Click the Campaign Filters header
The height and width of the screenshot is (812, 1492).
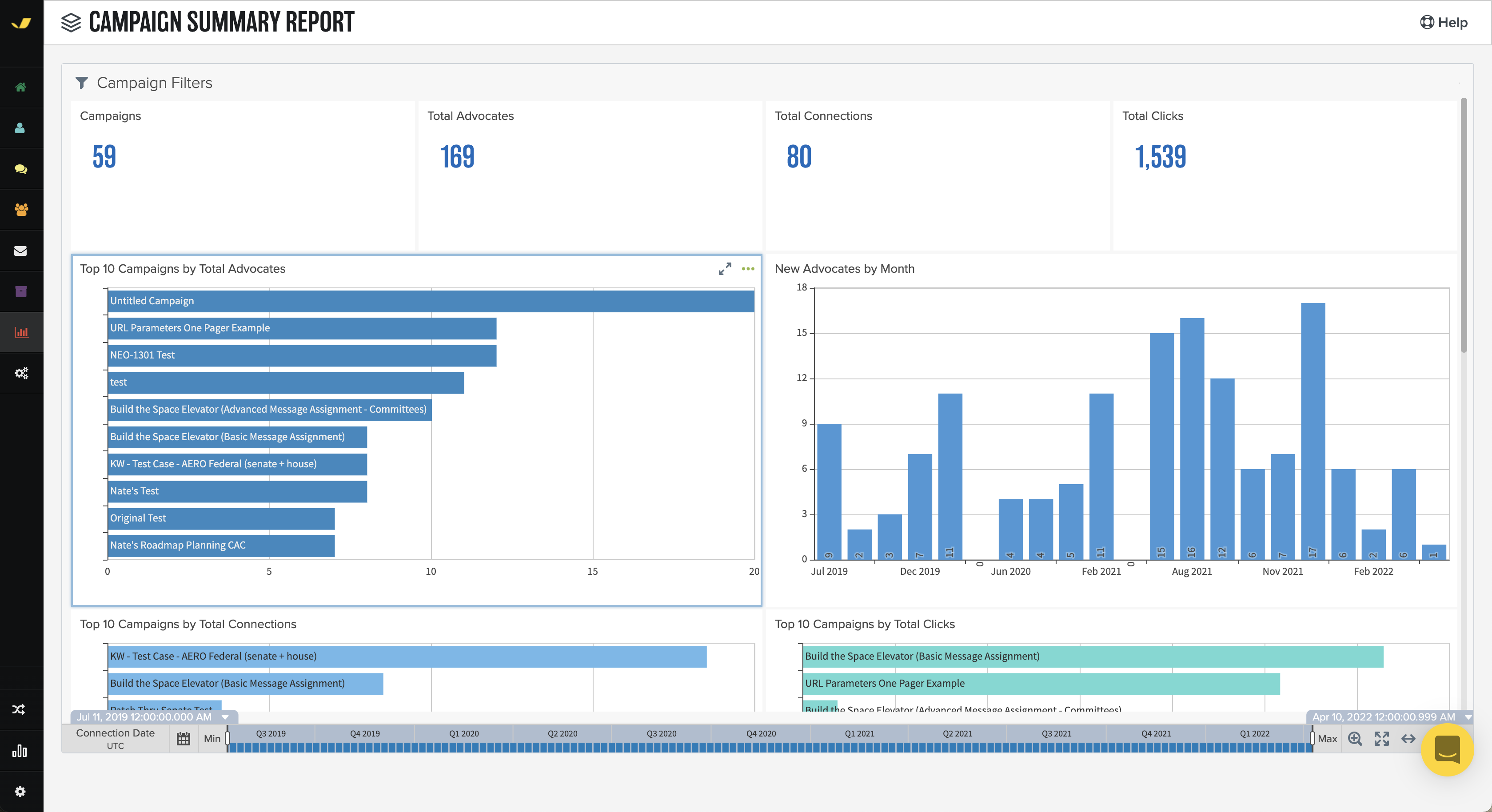click(154, 83)
